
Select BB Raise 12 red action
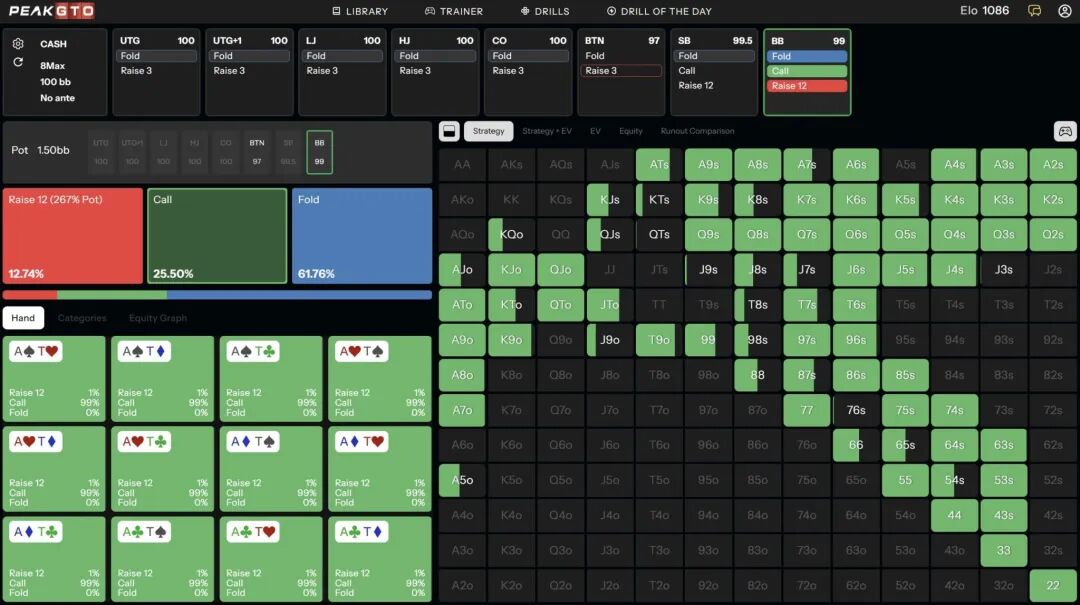tap(806, 86)
